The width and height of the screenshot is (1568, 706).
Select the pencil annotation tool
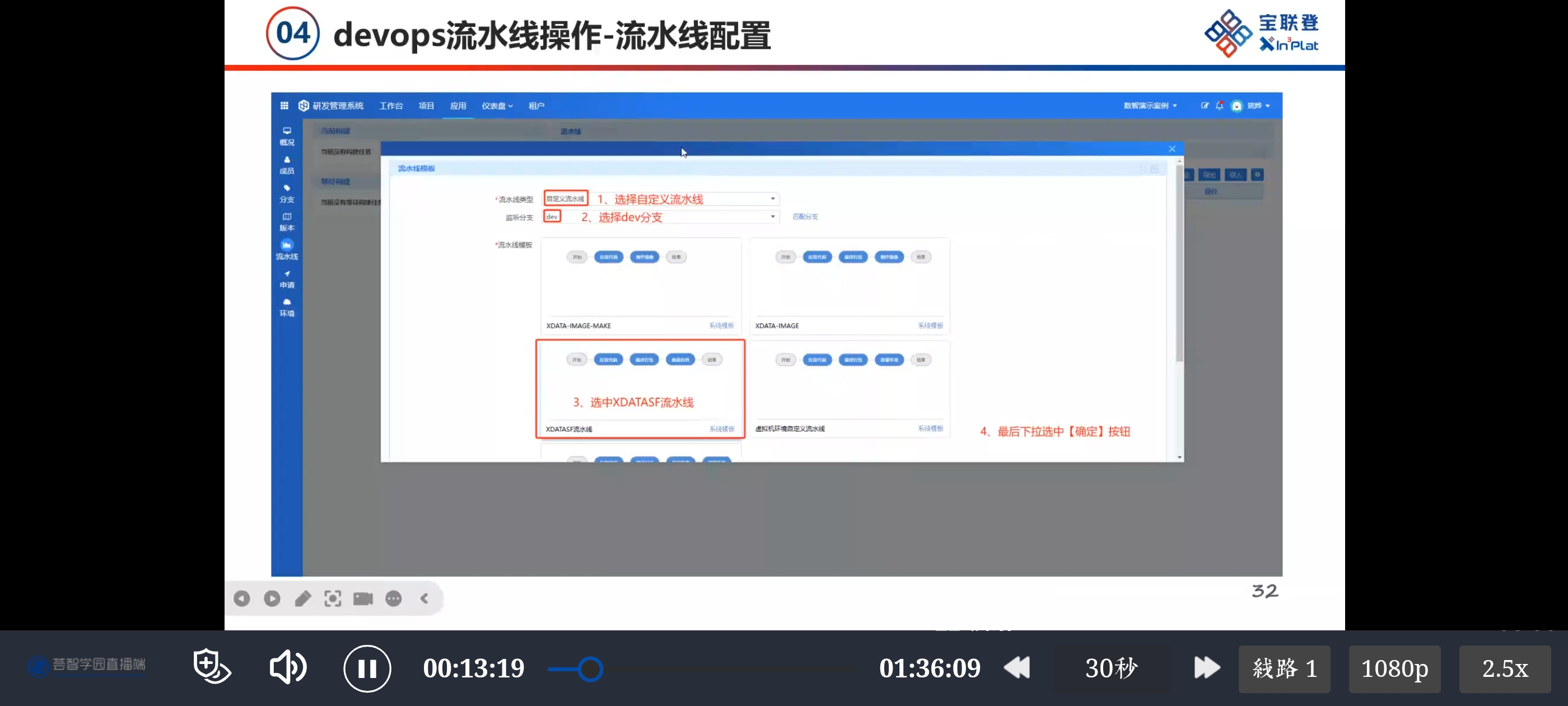302,599
